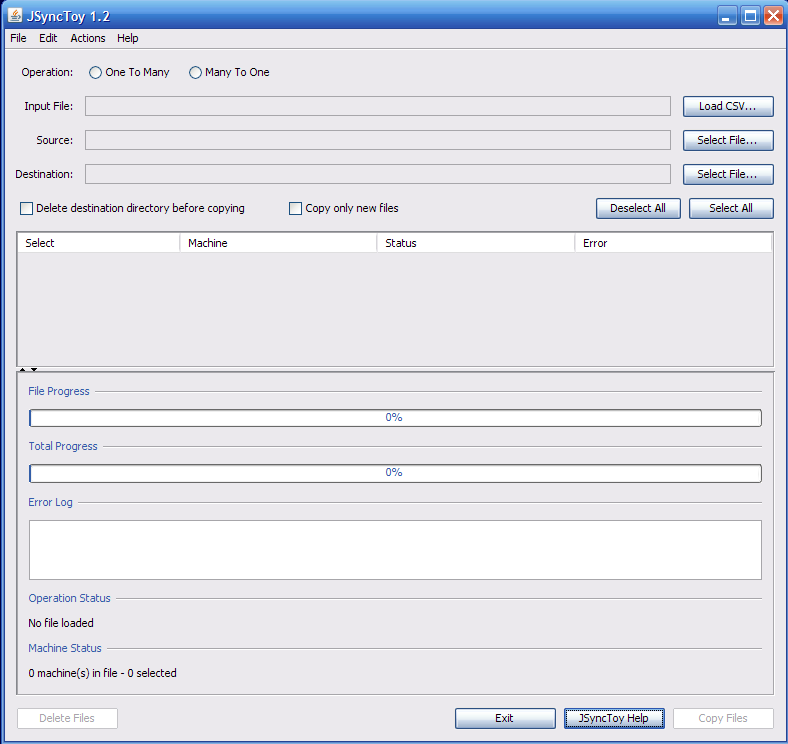This screenshot has width=788, height=744.
Task: Click the Exit button
Action: click(x=505, y=718)
